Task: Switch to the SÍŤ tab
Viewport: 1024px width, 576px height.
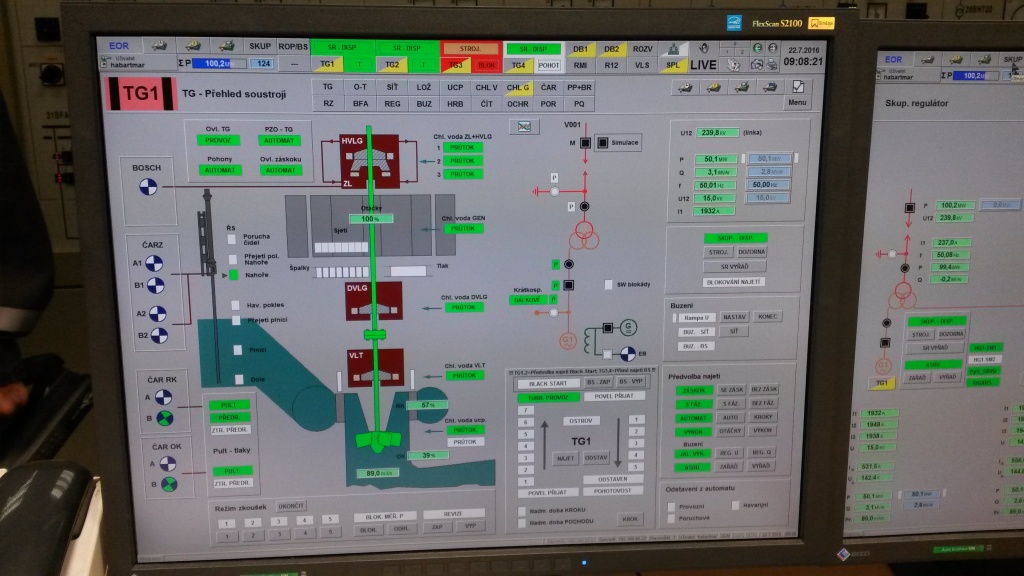Action: [392, 87]
